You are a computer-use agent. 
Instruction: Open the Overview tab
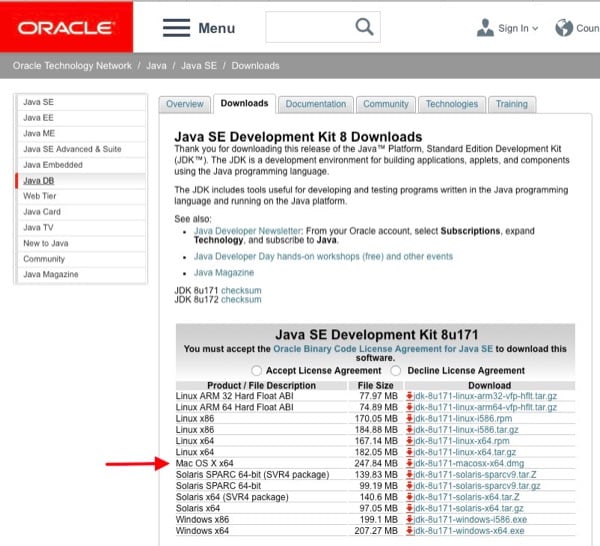click(x=185, y=104)
